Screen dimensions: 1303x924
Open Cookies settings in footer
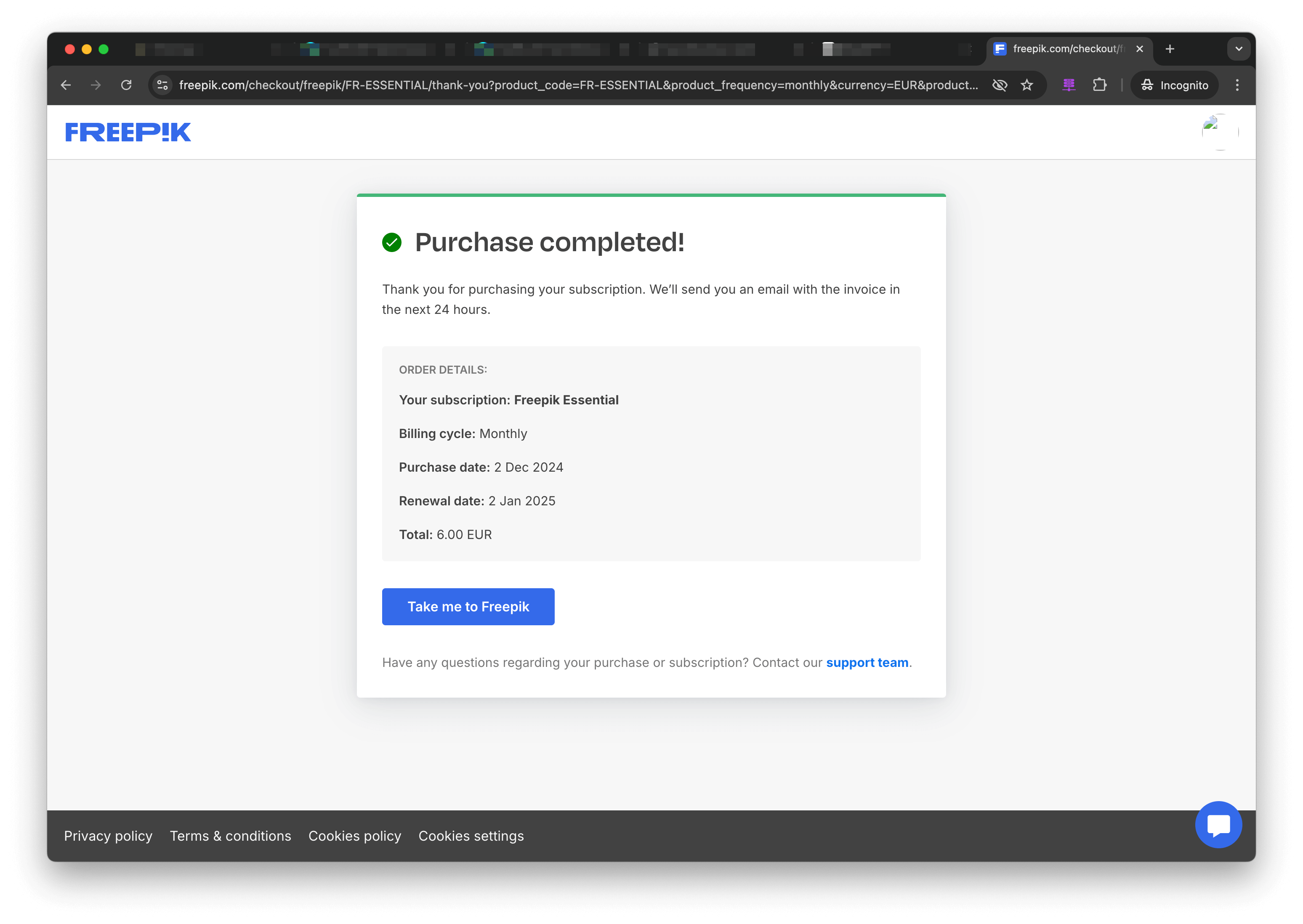coord(471,836)
